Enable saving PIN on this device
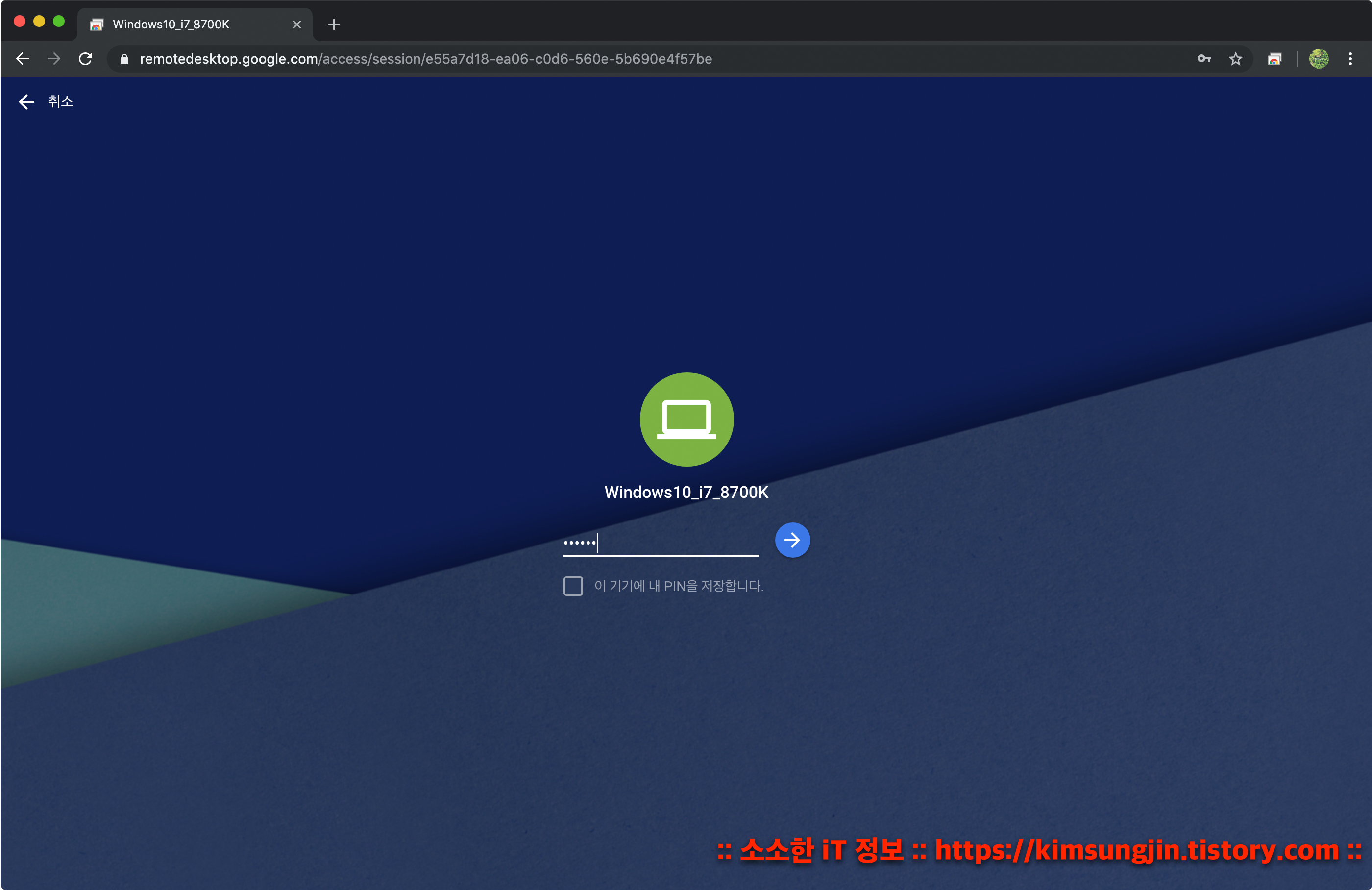1372x891 pixels. [573, 586]
